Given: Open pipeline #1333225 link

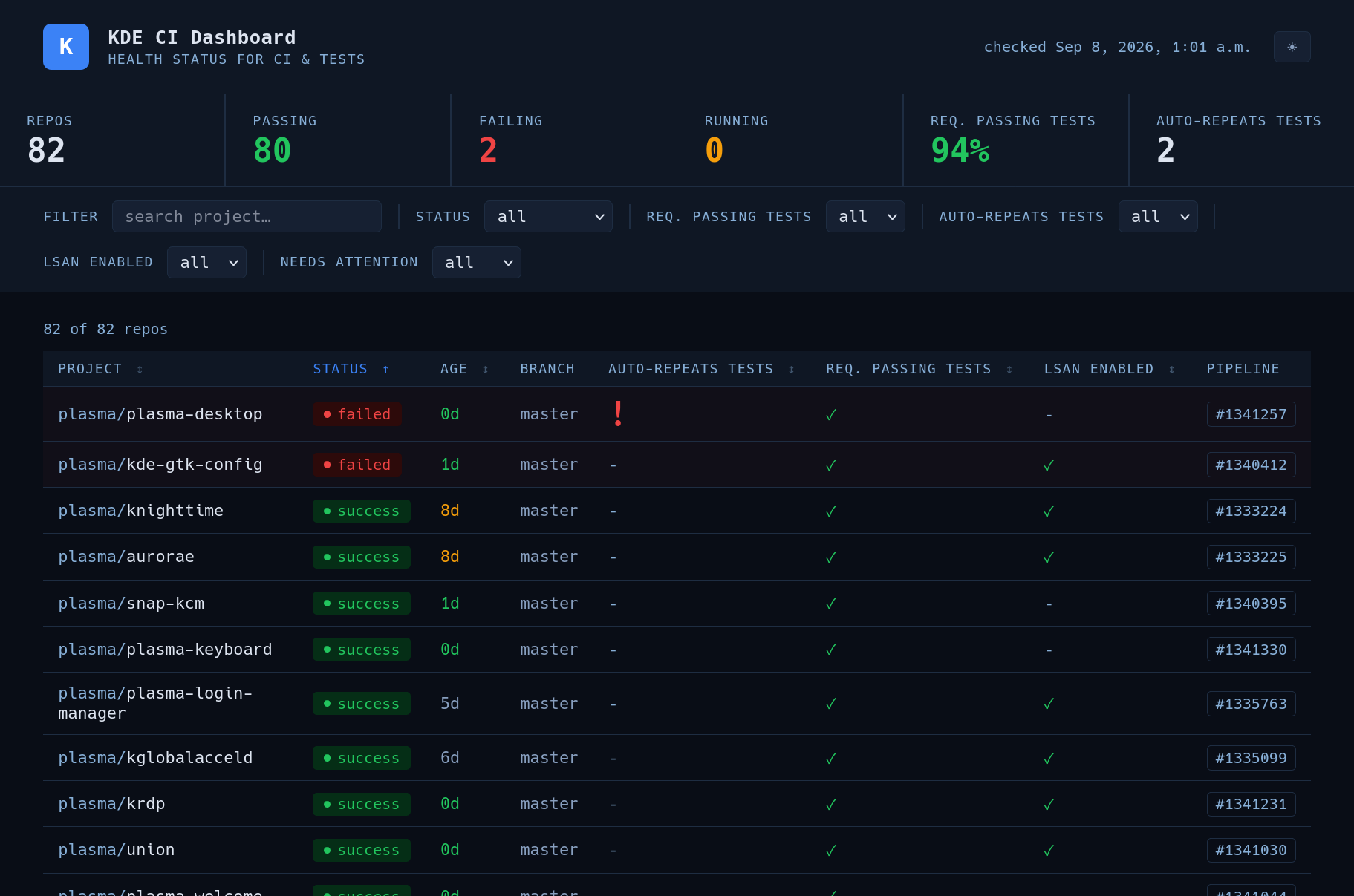Looking at the screenshot, I should 1251,557.
